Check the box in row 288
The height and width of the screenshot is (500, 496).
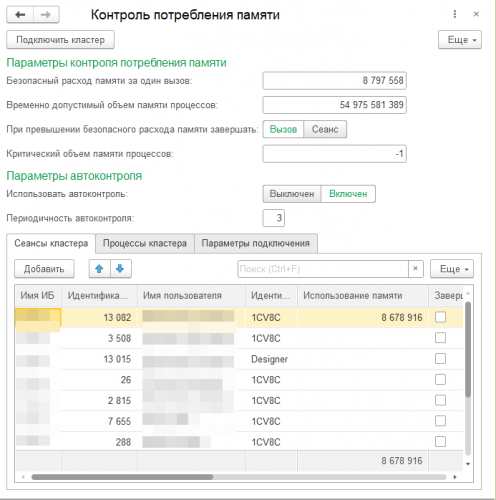[x=440, y=442]
